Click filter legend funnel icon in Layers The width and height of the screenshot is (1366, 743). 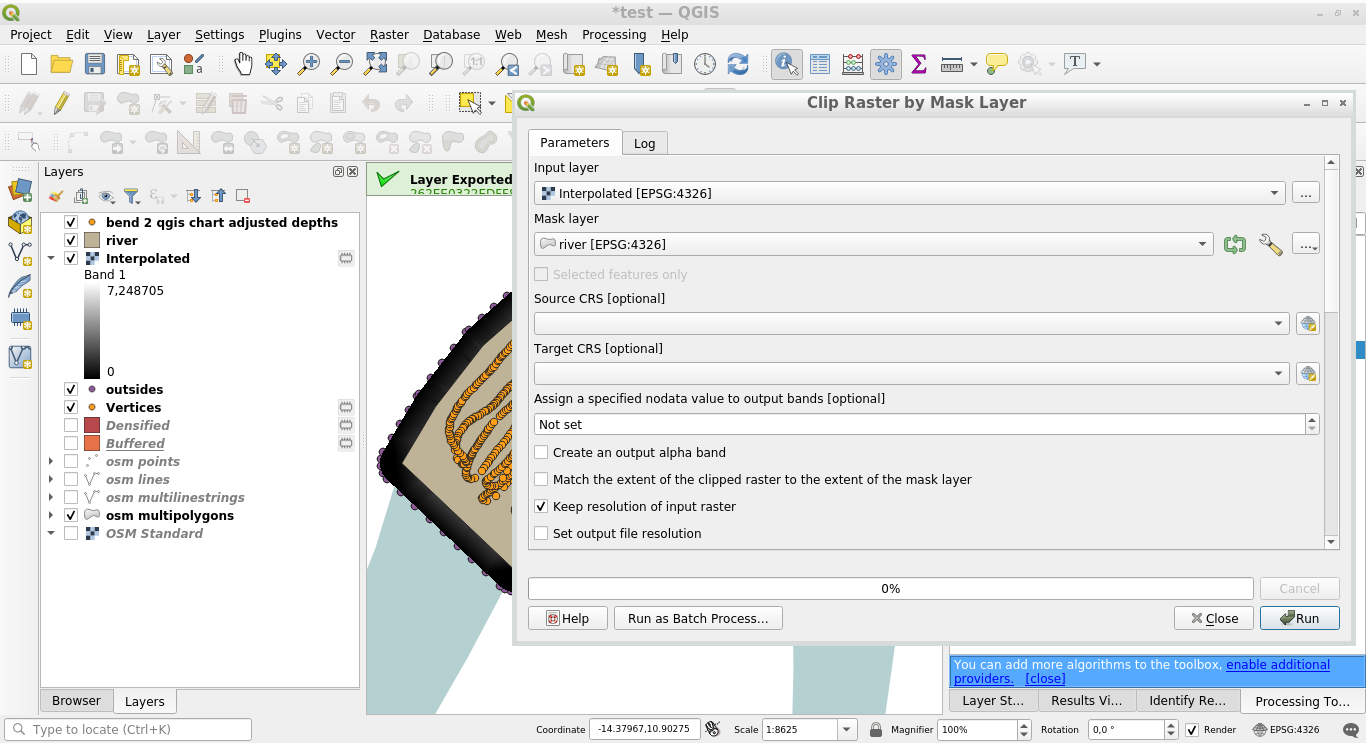pyautogui.click(x=131, y=196)
